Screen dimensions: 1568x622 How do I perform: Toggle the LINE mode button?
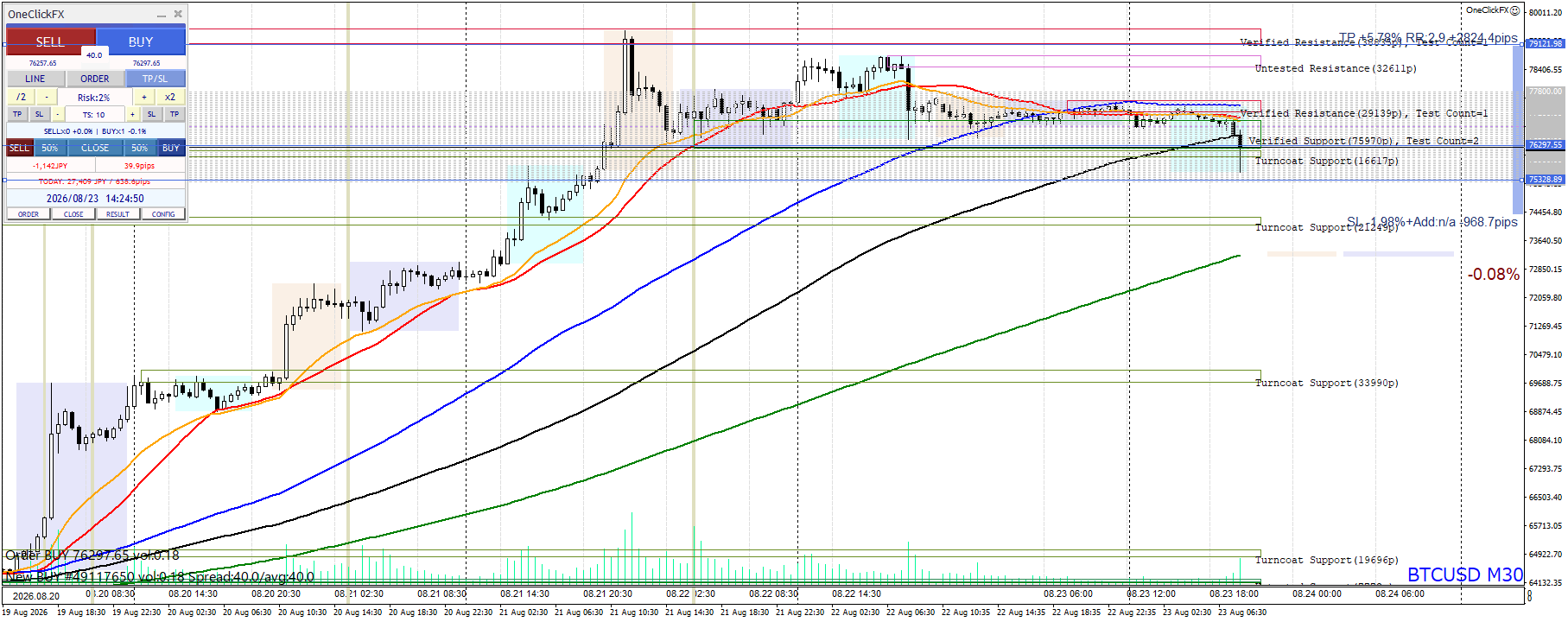coord(35,79)
